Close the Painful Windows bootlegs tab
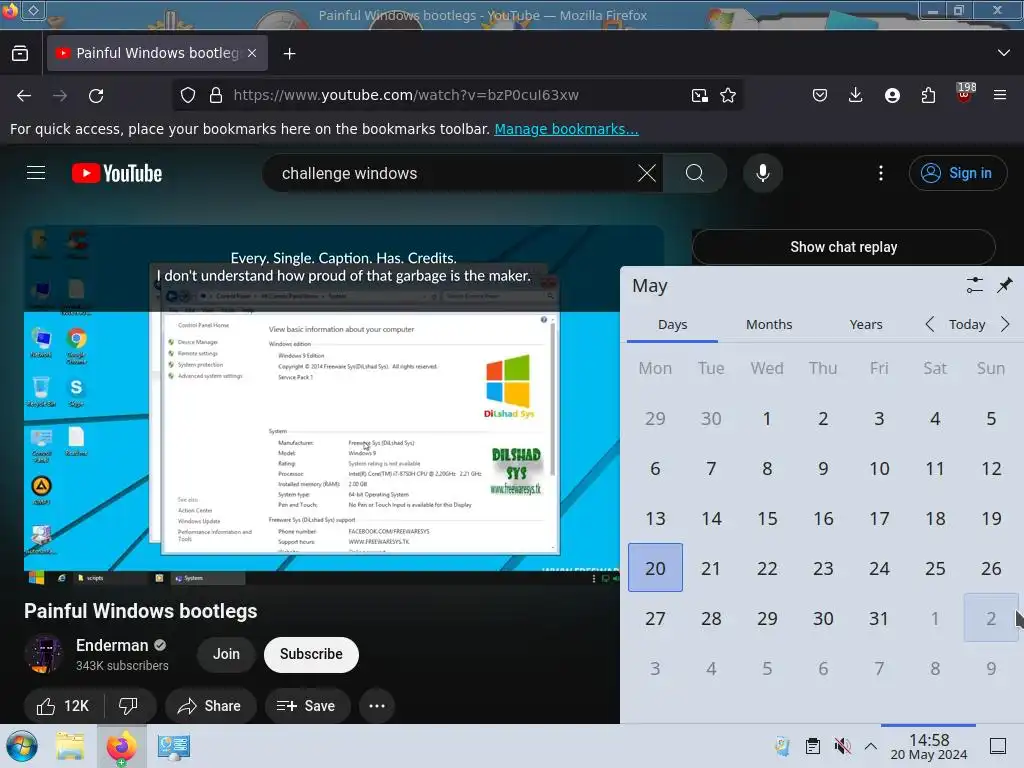The width and height of the screenshot is (1024, 768). click(252, 53)
